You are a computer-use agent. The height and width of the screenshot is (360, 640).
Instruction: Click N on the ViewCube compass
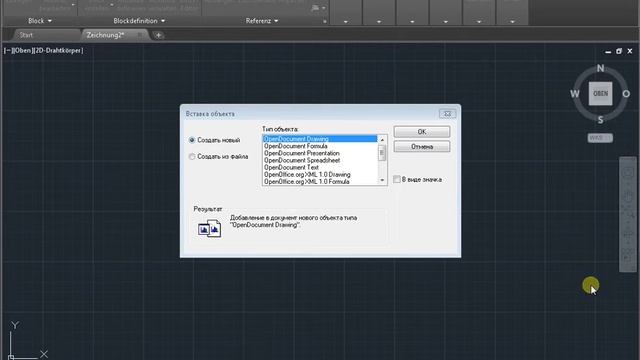pos(600,68)
